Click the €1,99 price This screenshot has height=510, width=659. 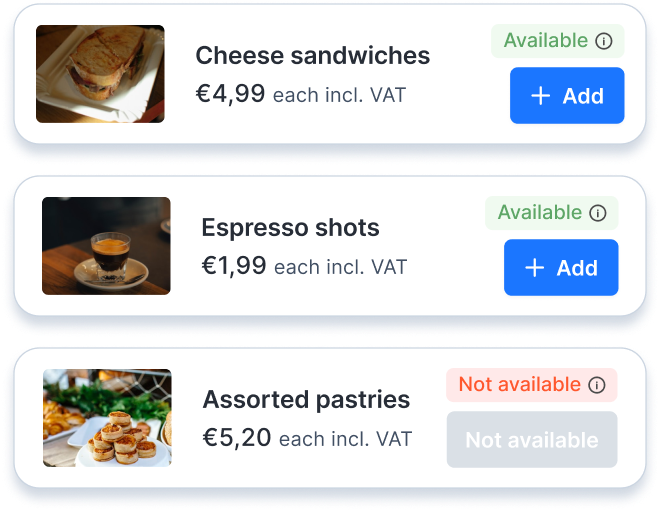234,266
